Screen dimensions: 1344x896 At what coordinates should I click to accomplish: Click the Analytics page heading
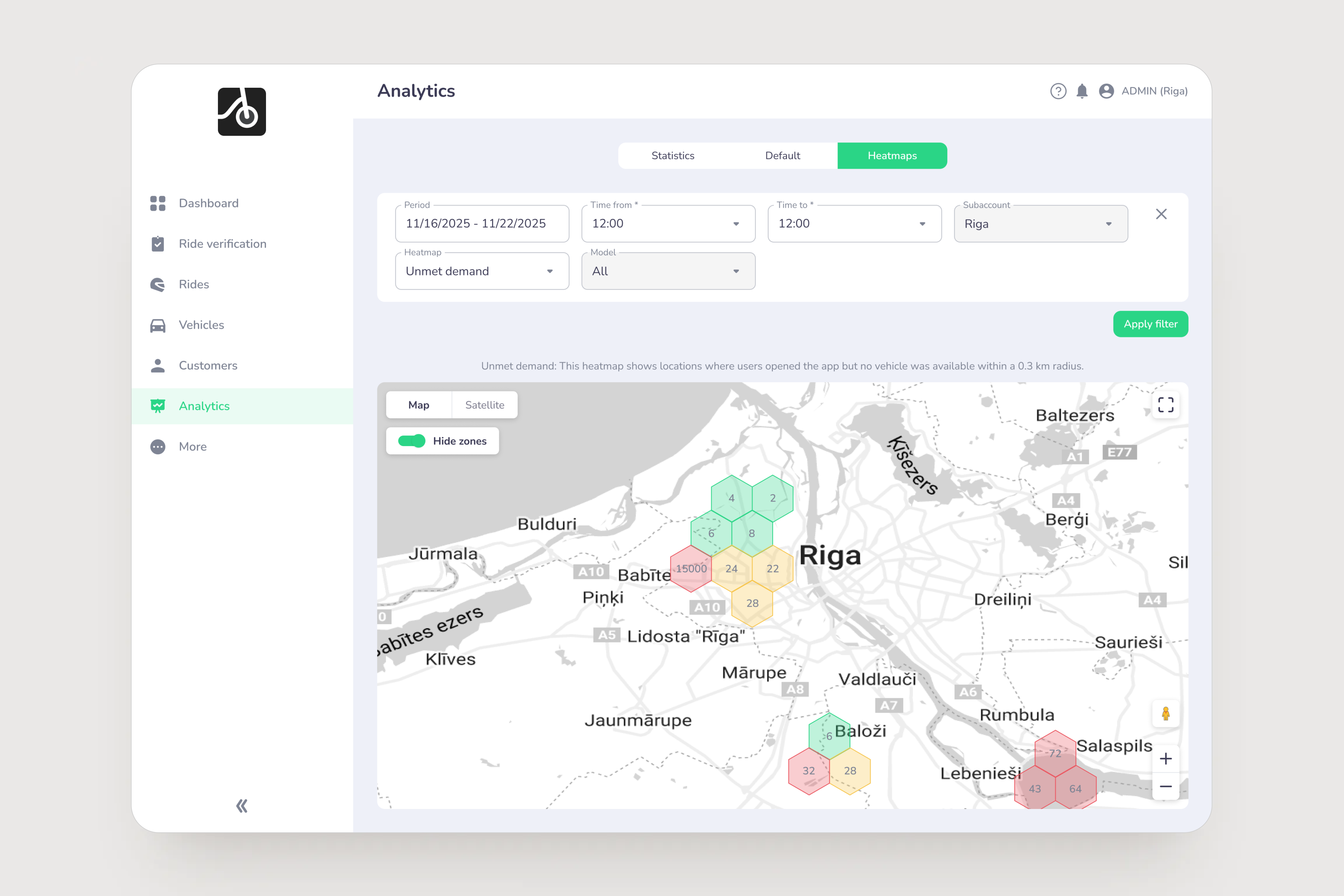coord(416,91)
